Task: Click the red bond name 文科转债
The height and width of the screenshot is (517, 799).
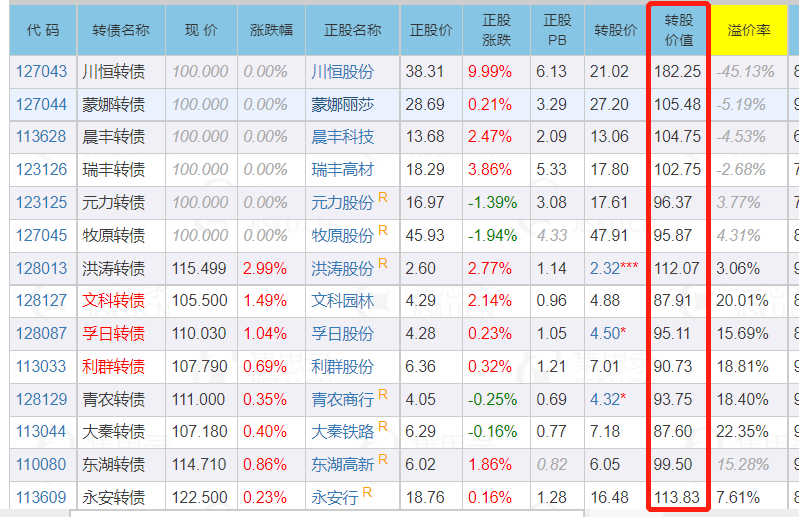Action: (x=114, y=301)
